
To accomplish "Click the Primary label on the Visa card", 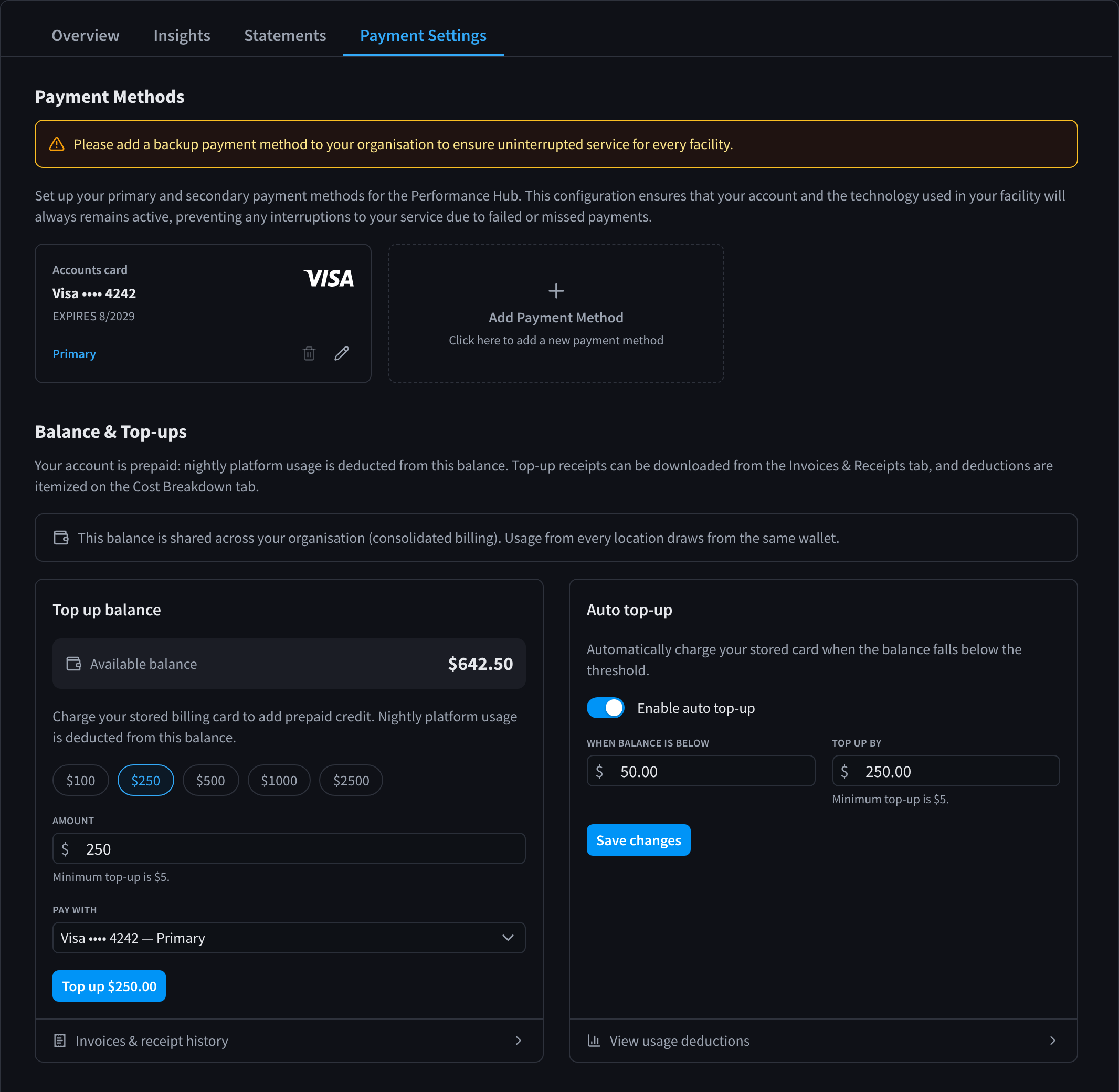I will pos(75,354).
